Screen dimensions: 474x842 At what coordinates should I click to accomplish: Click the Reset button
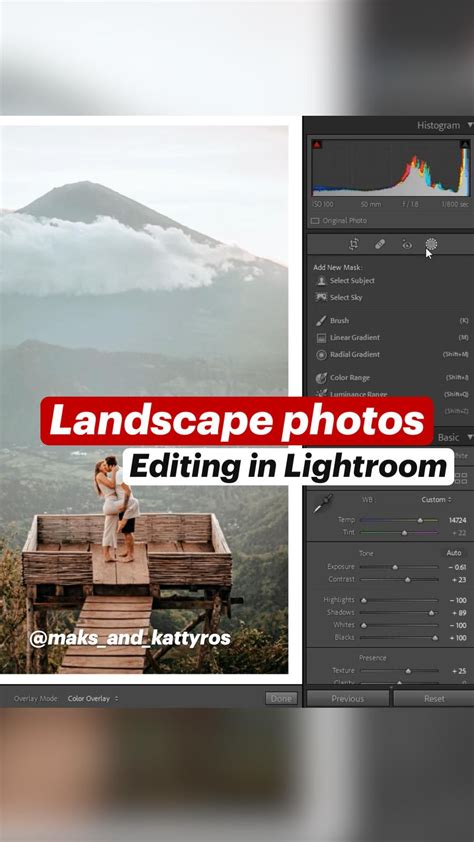[x=434, y=699]
